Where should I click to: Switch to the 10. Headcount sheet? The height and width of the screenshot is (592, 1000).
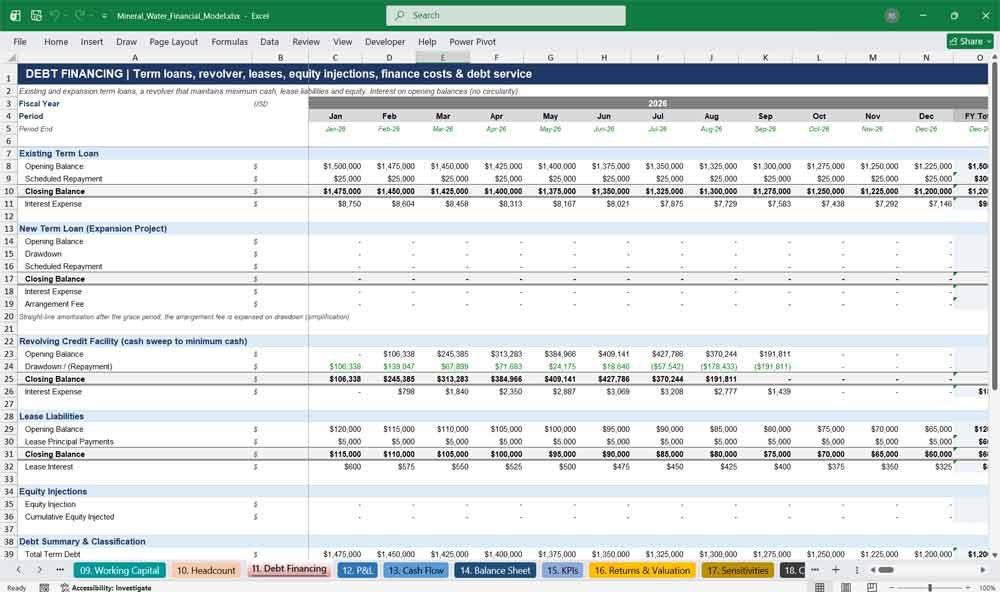pos(206,570)
